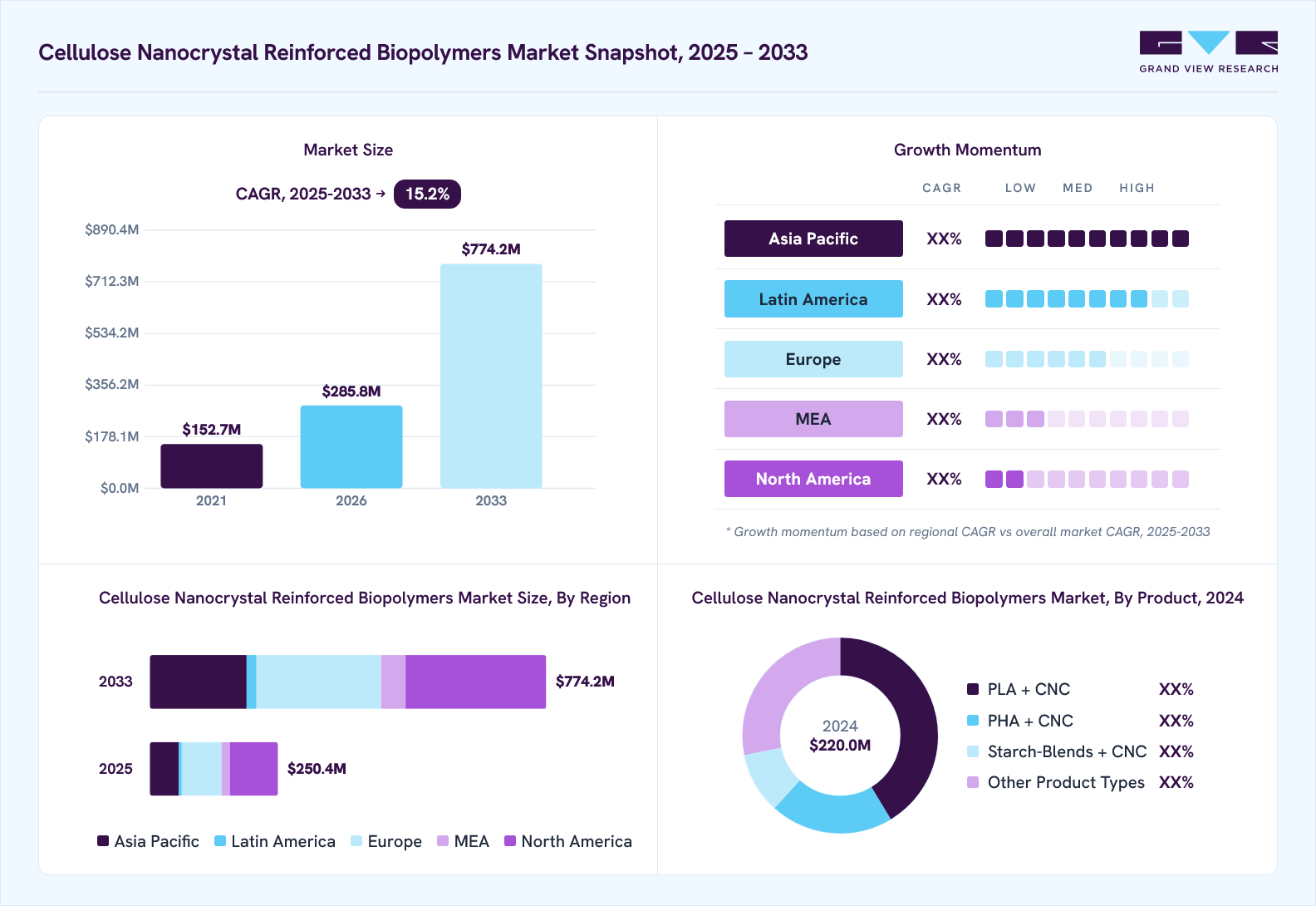
Task: Select the 2021 dark purple bar
Action: 212,466
